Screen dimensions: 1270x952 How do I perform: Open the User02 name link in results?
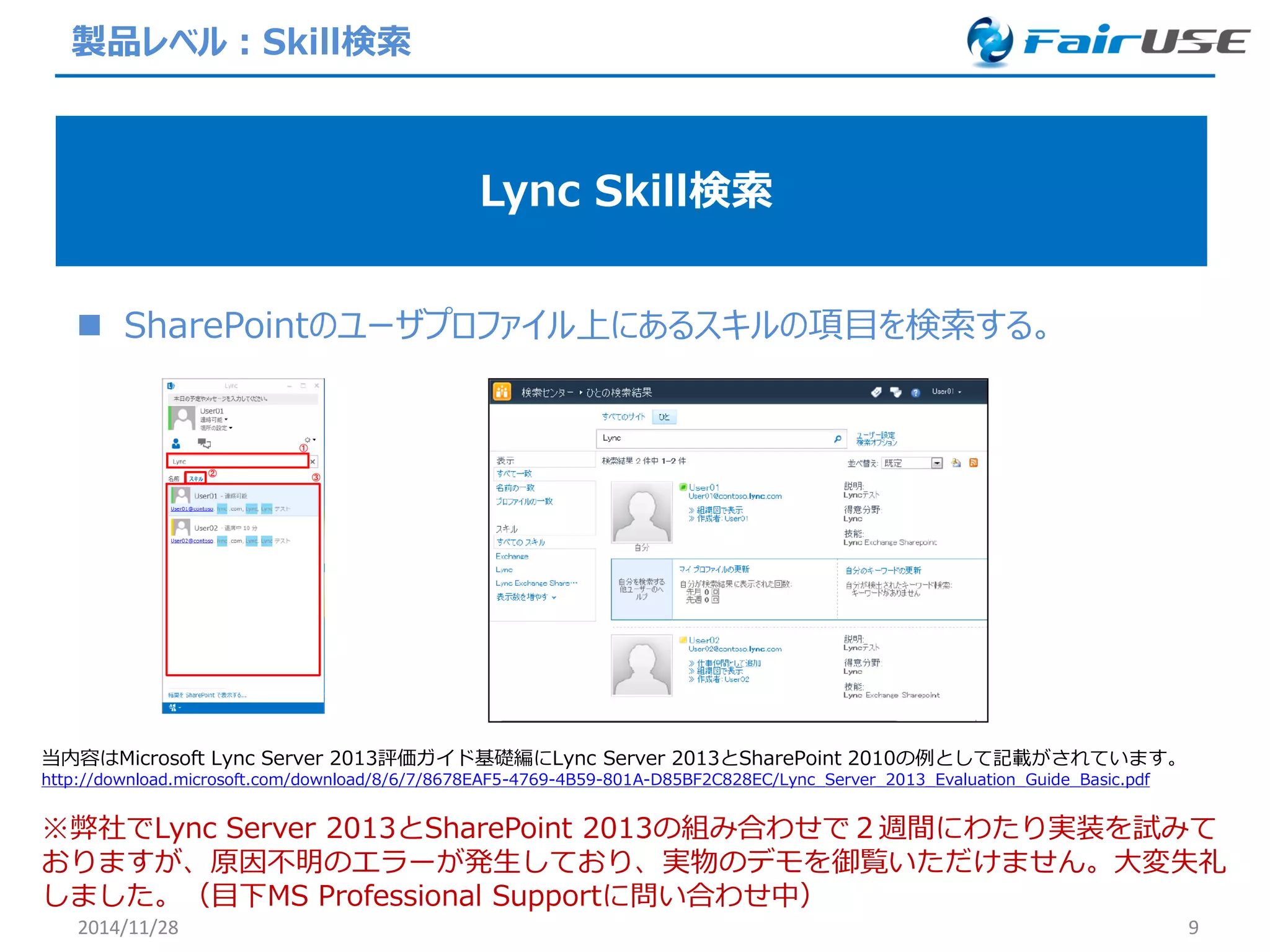pyautogui.click(x=704, y=640)
